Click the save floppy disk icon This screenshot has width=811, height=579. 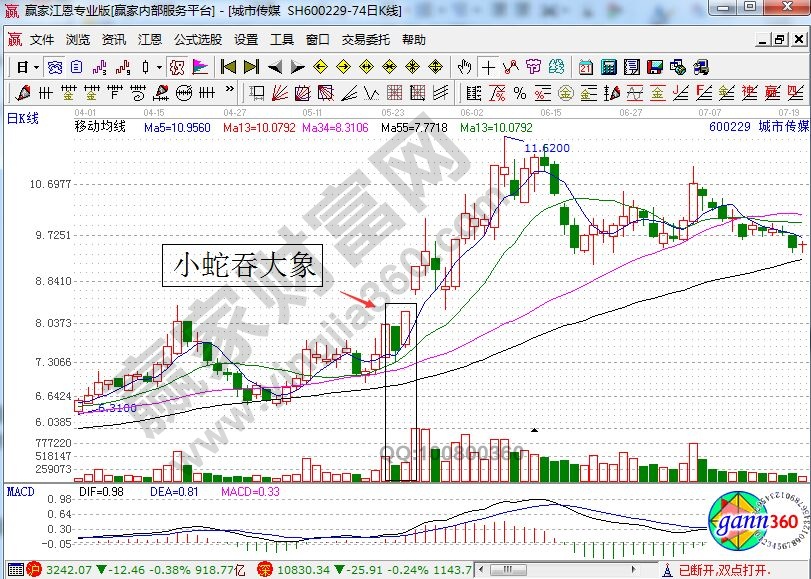point(655,67)
